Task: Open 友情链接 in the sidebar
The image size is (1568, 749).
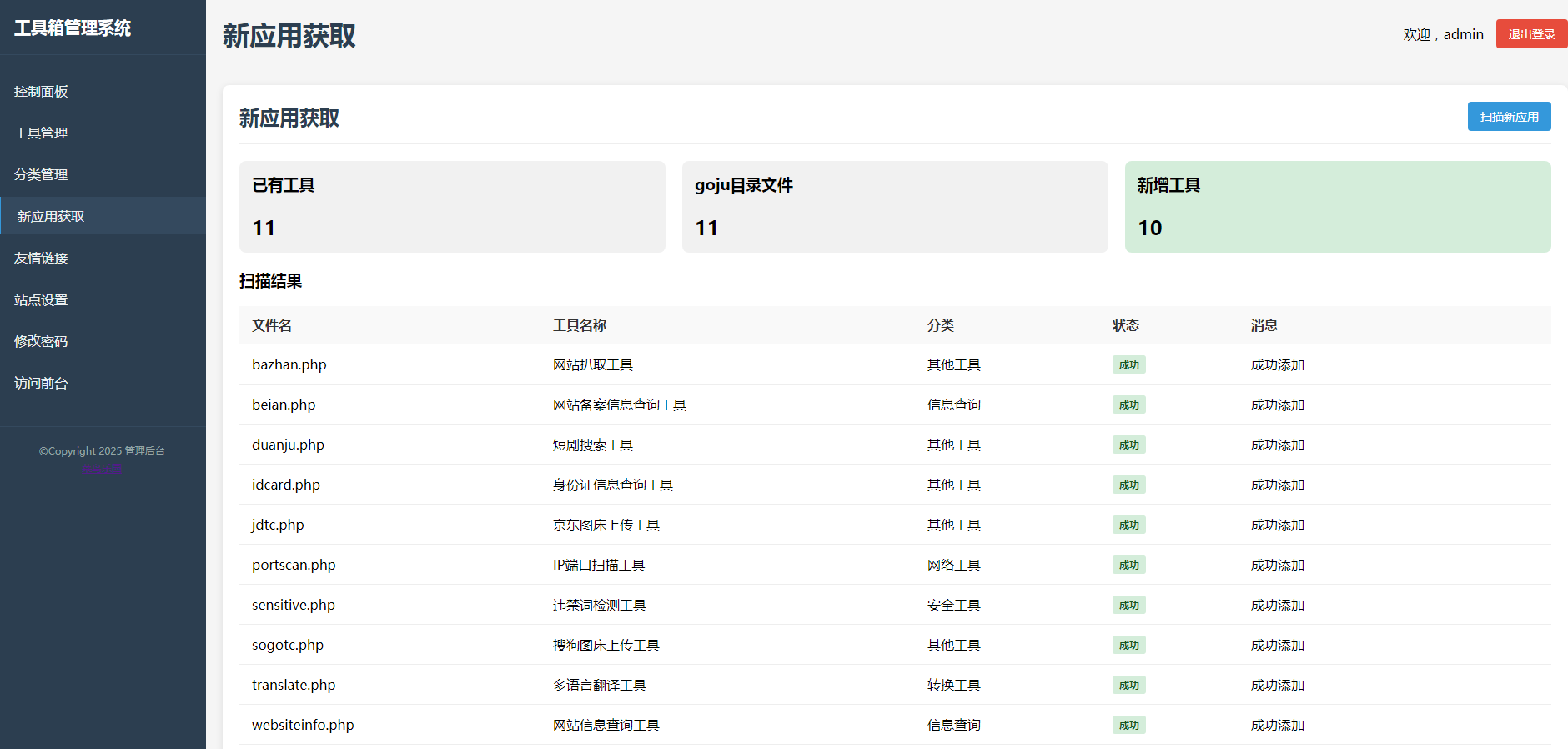Action: pyautogui.click(x=41, y=259)
